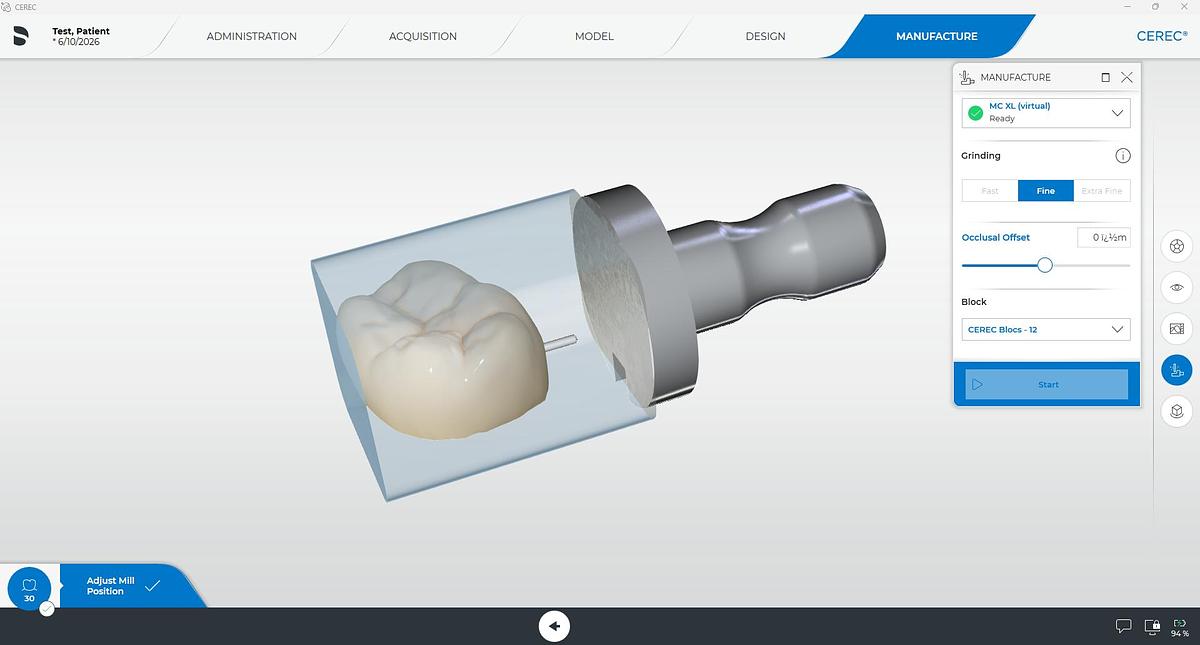Go back using the bottom arrow button
1200x645 pixels.
(x=554, y=627)
